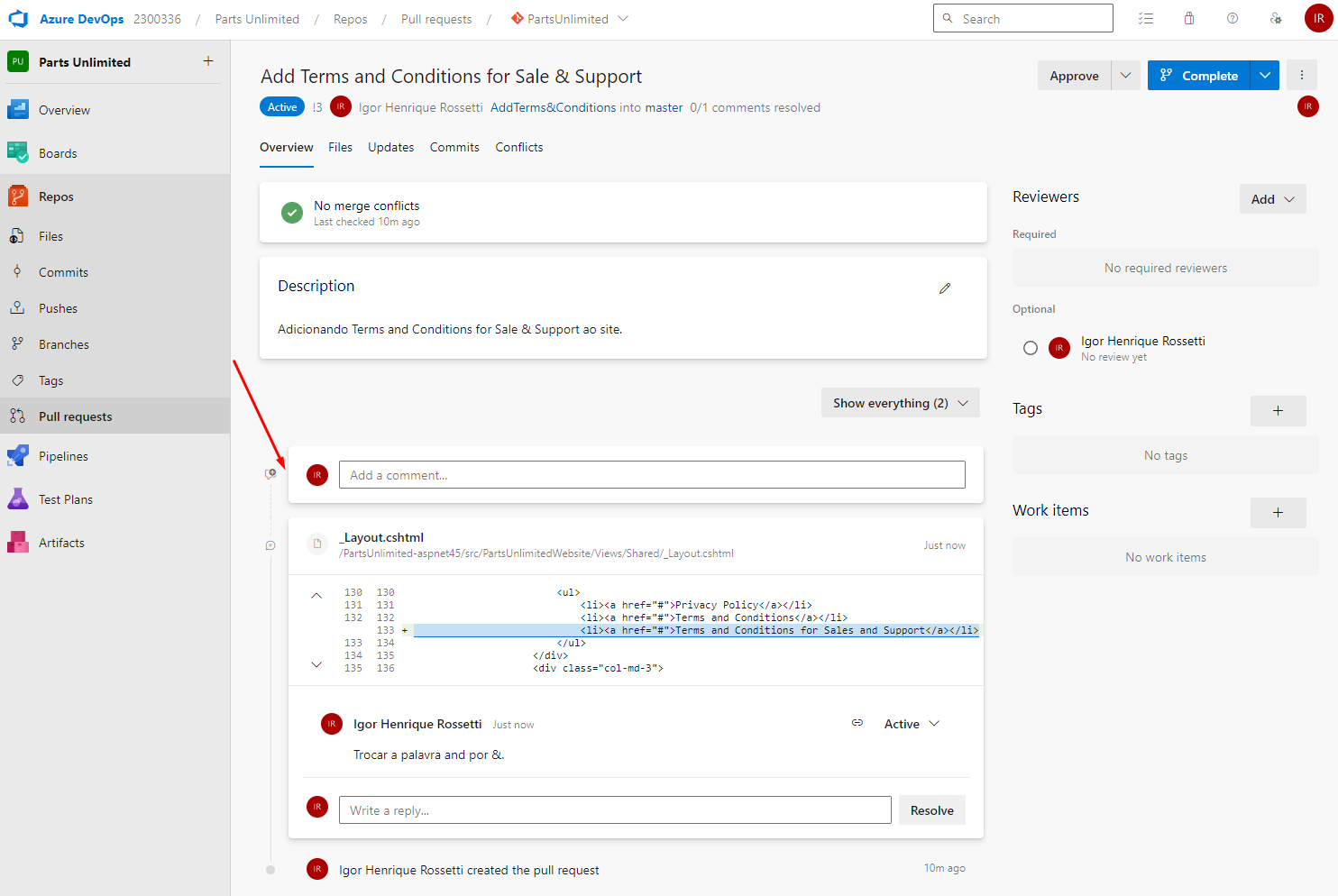Open the Add reviewers dropdown
This screenshot has height=896, width=1338.
[x=1273, y=199]
